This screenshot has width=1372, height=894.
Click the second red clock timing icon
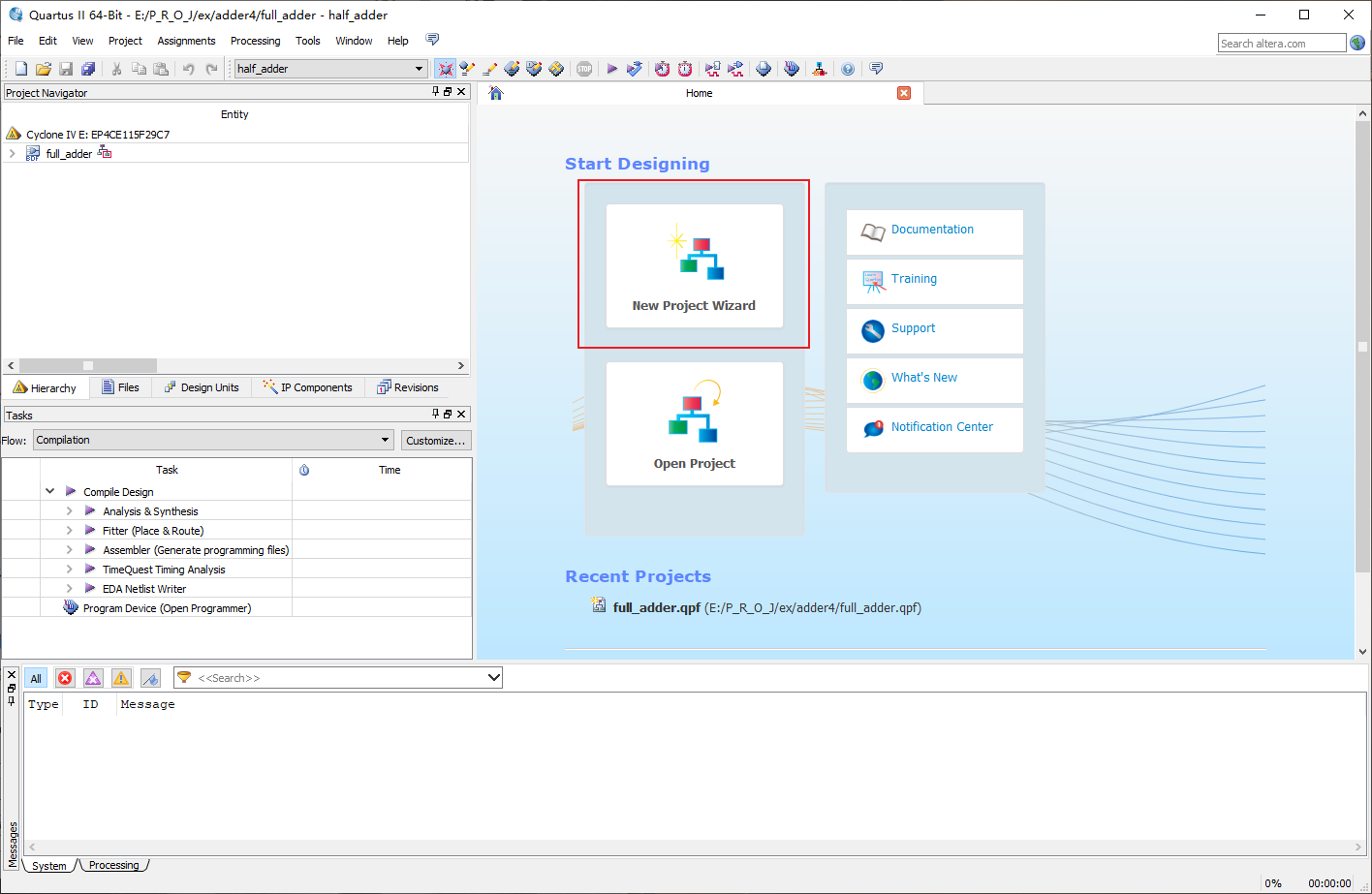(x=685, y=69)
